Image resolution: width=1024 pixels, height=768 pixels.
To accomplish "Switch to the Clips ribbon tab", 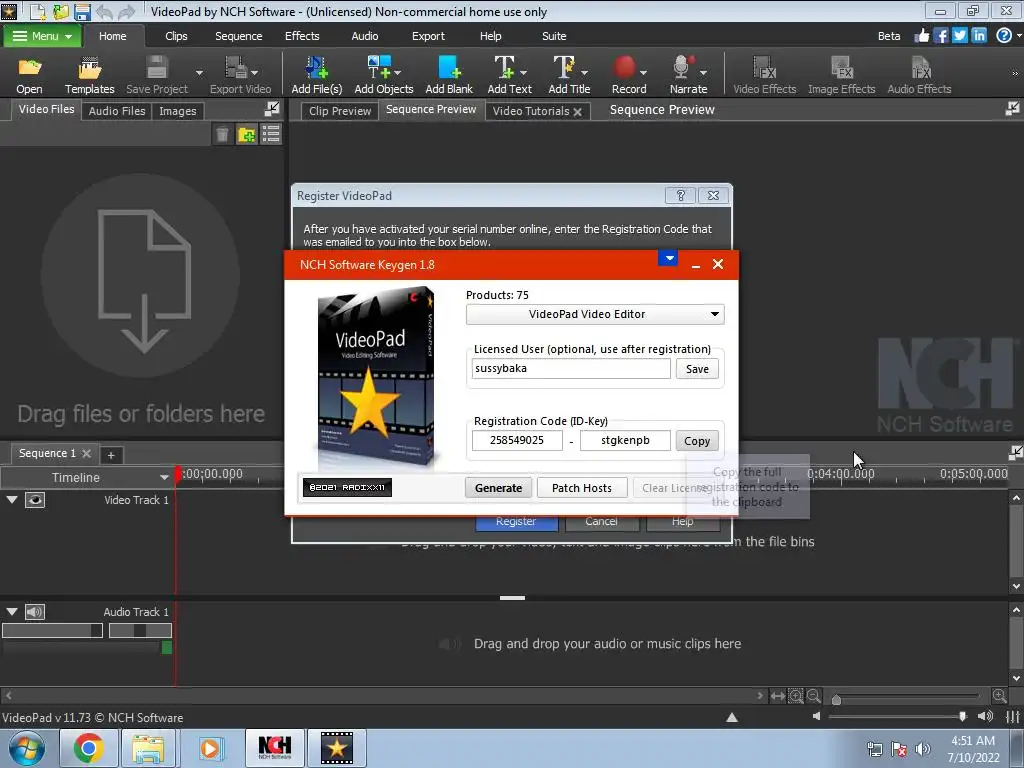I will pyautogui.click(x=176, y=36).
